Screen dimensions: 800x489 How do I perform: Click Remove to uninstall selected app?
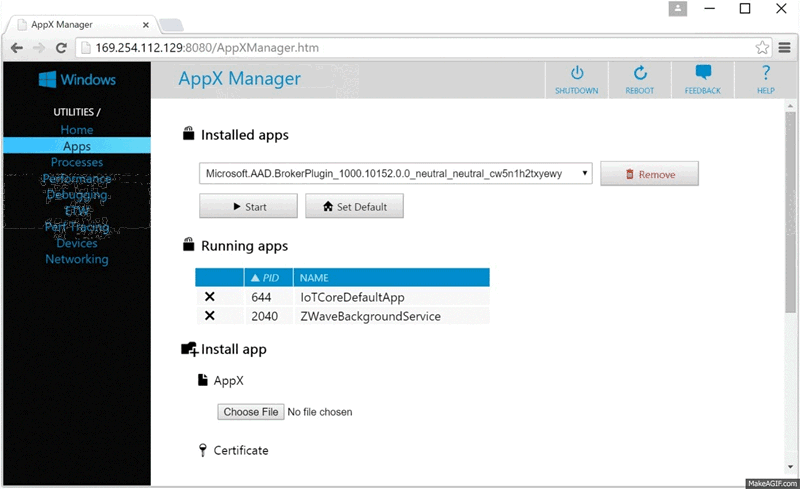(x=649, y=174)
